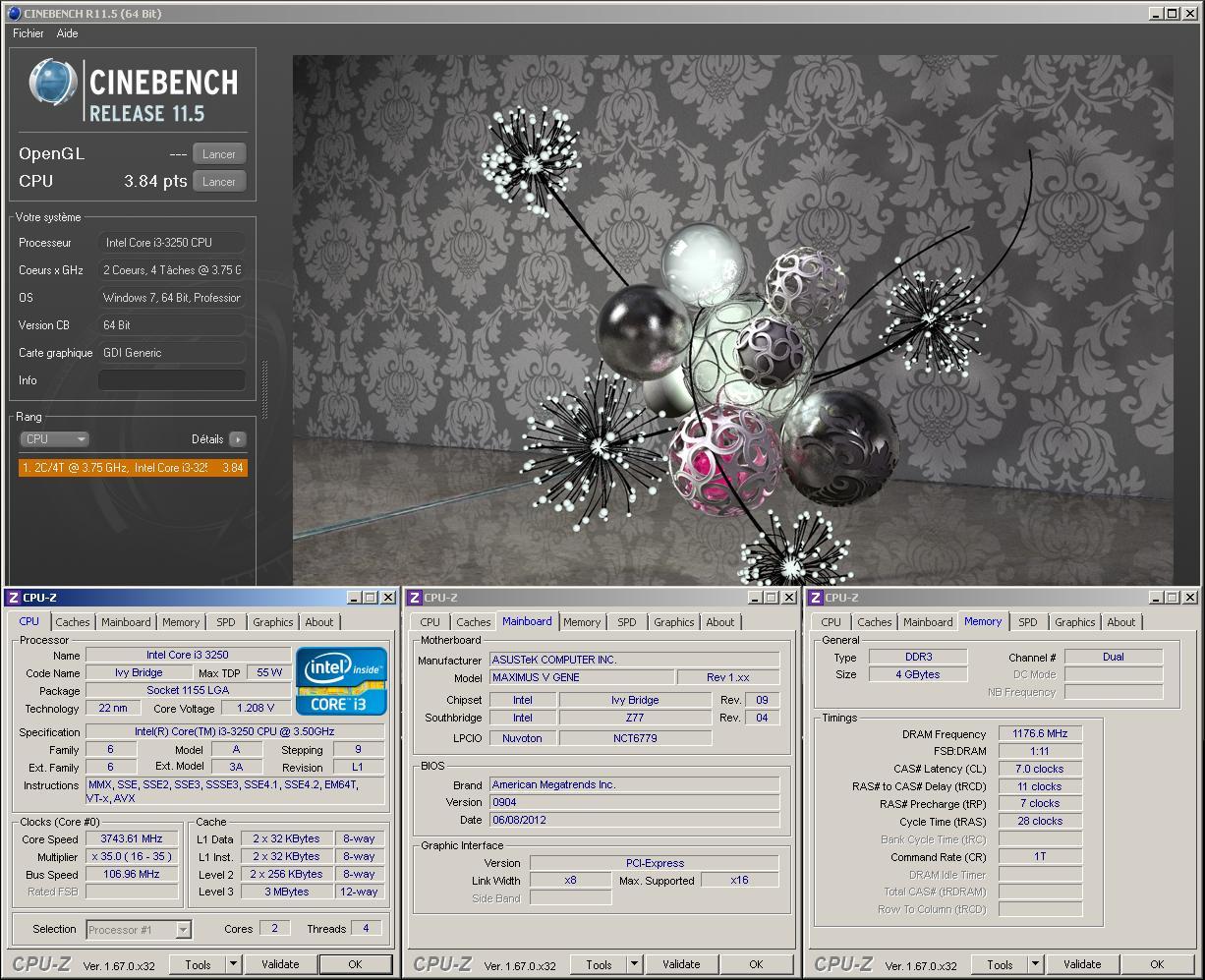
Task: Click Lancer button next to OpenGL
Action: click(219, 154)
